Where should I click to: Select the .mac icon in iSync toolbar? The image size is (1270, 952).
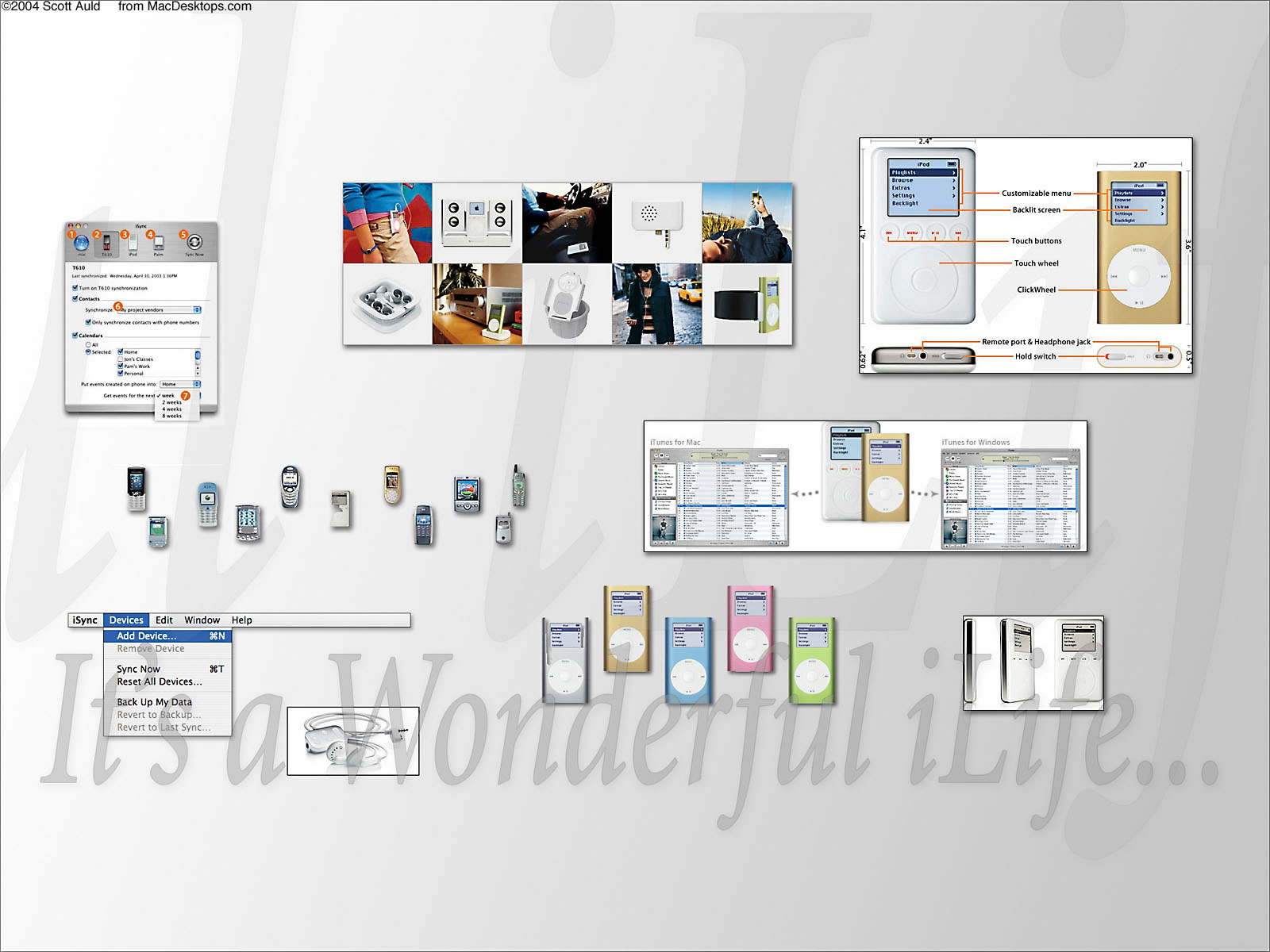click(x=81, y=244)
